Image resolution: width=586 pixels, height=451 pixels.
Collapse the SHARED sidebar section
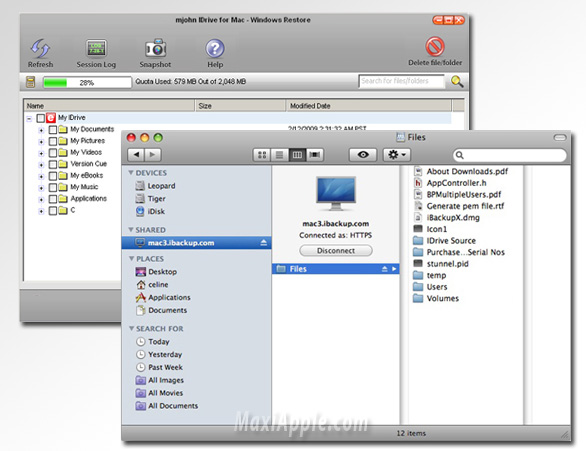[131, 229]
